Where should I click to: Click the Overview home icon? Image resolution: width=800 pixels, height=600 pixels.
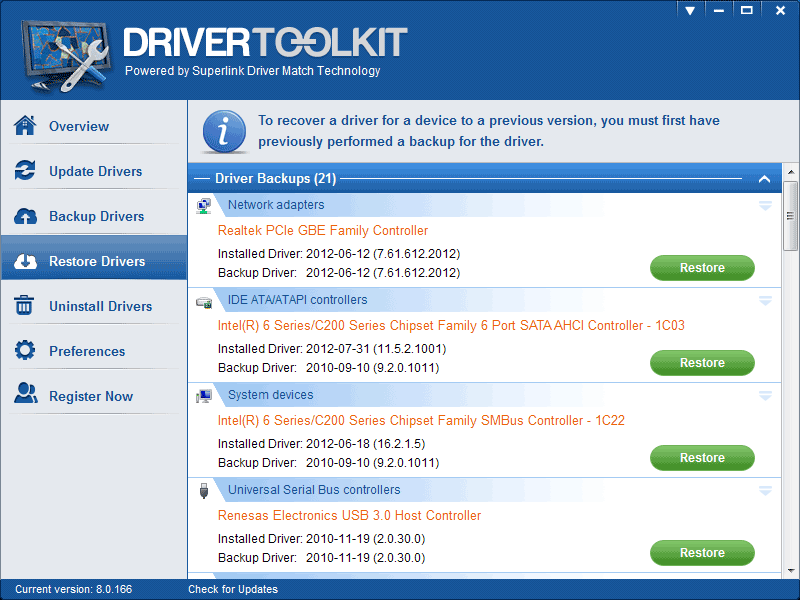25,126
